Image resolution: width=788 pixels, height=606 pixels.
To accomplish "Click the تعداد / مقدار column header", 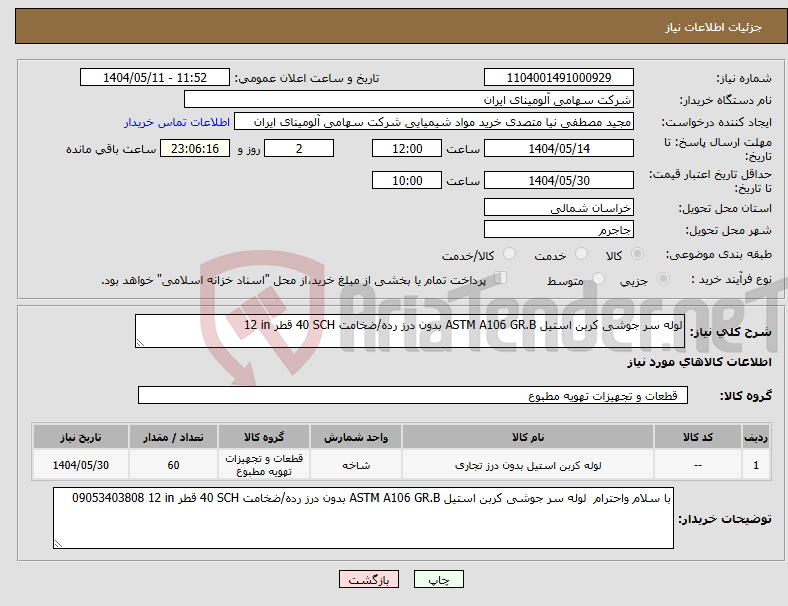I will [x=173, y=437].
